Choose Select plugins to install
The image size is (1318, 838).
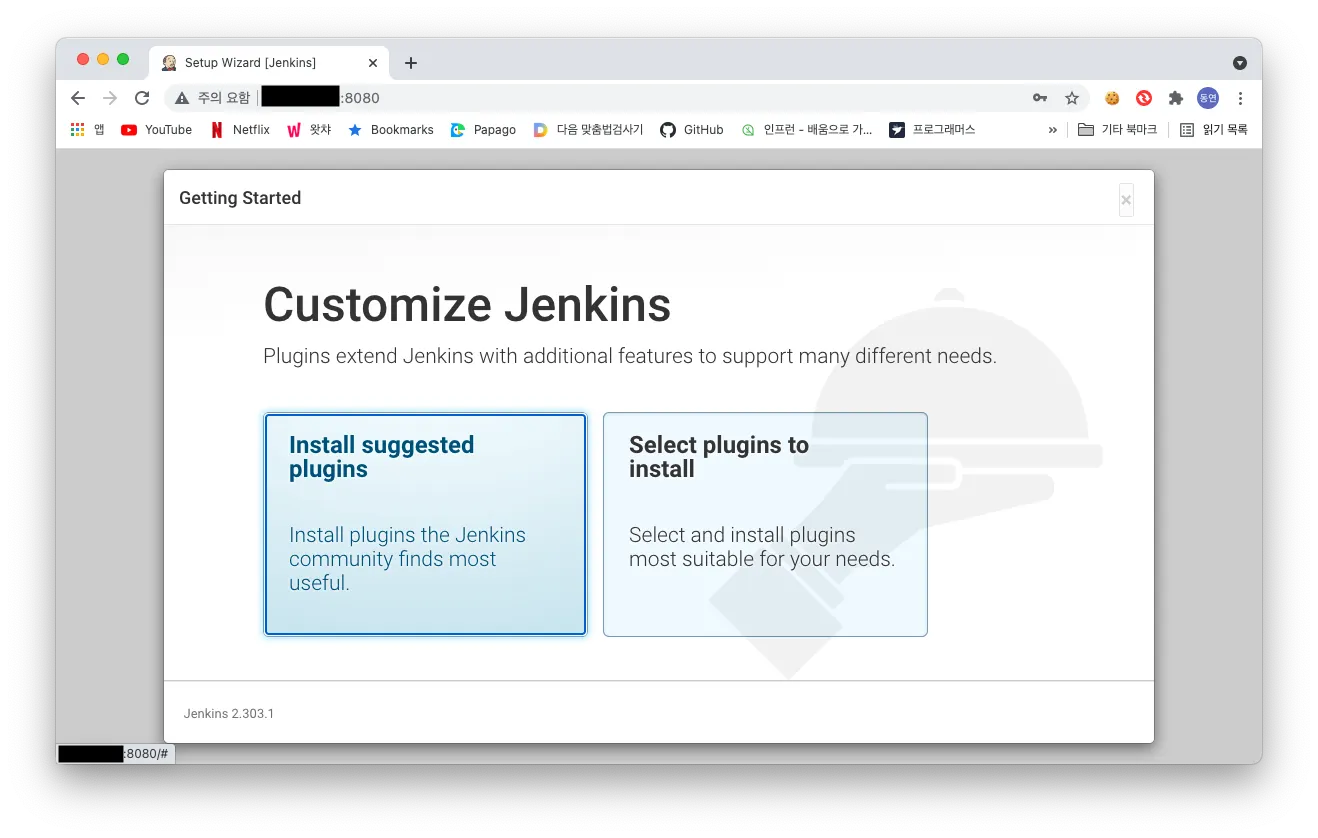[x=765, y=524]
